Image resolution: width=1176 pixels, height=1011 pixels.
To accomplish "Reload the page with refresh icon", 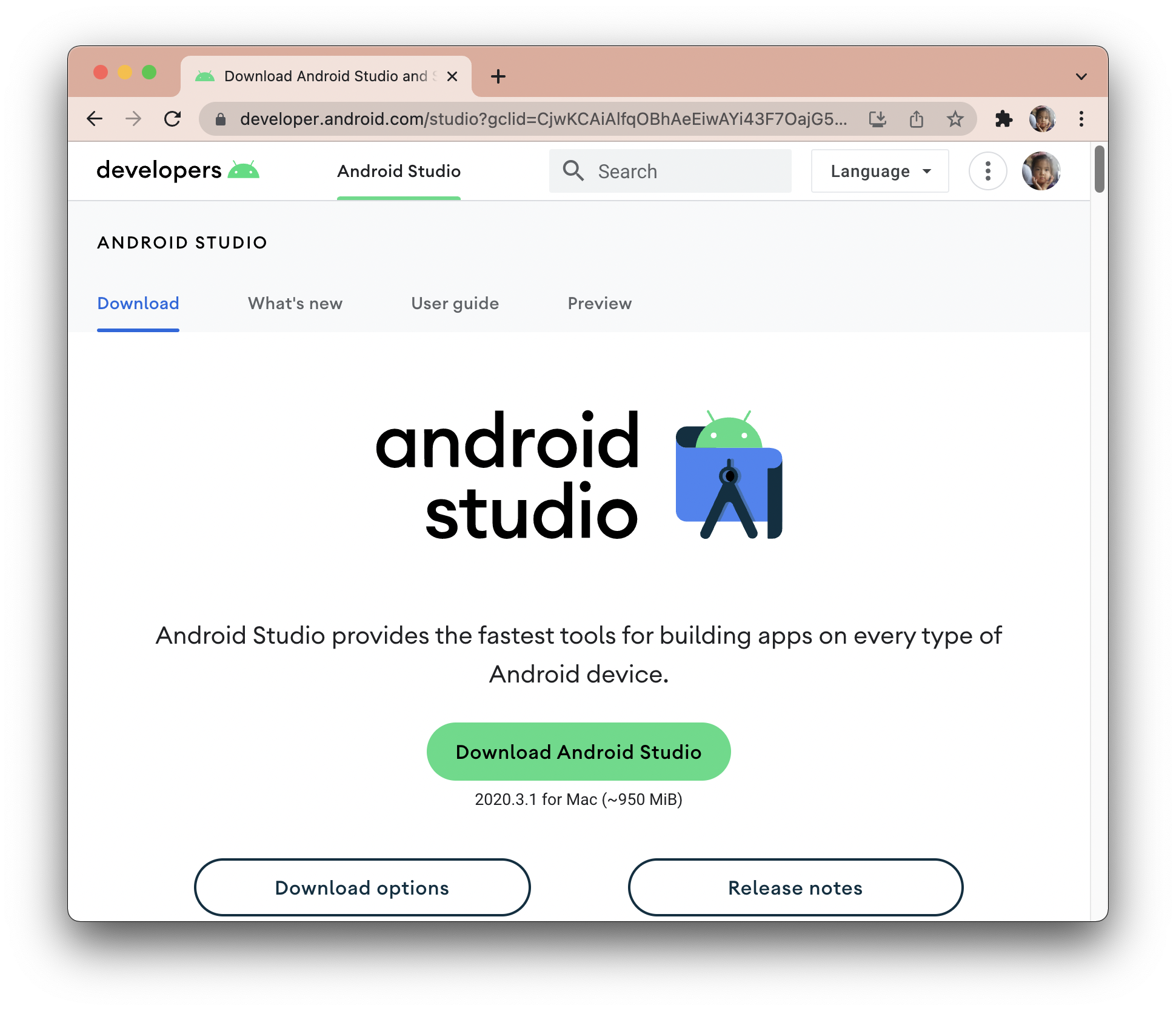I will pos(173,119).
